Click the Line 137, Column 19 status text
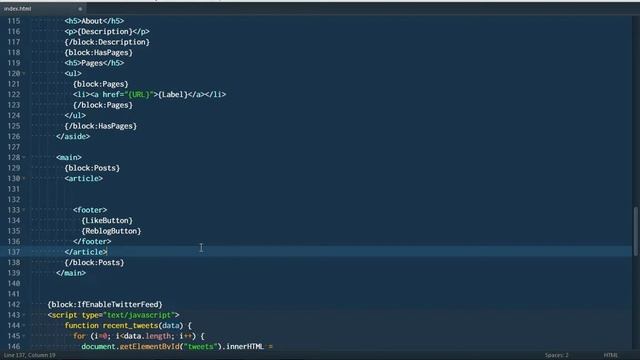The width and height of the screenshot is (640, 360). [30, 355]
